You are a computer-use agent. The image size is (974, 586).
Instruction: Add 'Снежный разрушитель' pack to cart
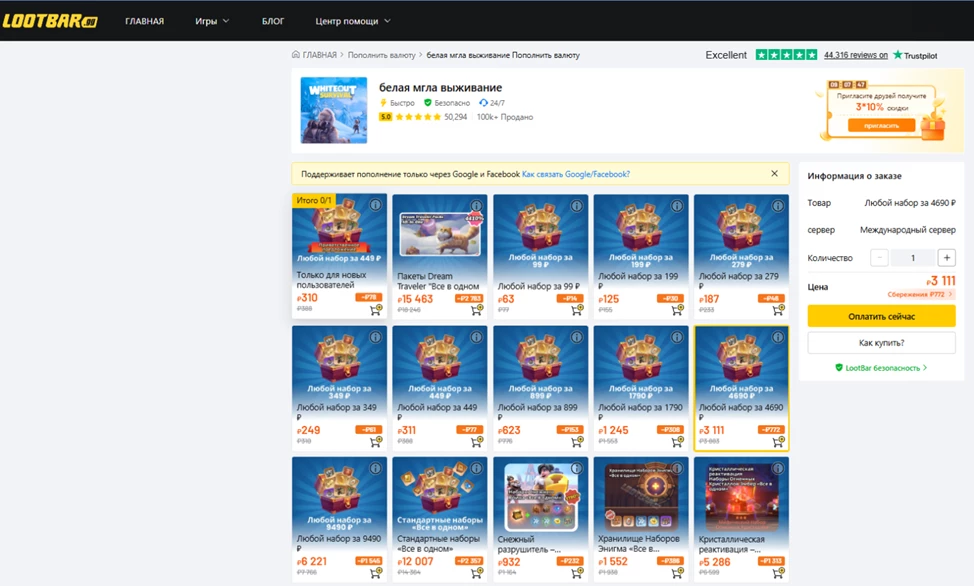tap(577, 572)
